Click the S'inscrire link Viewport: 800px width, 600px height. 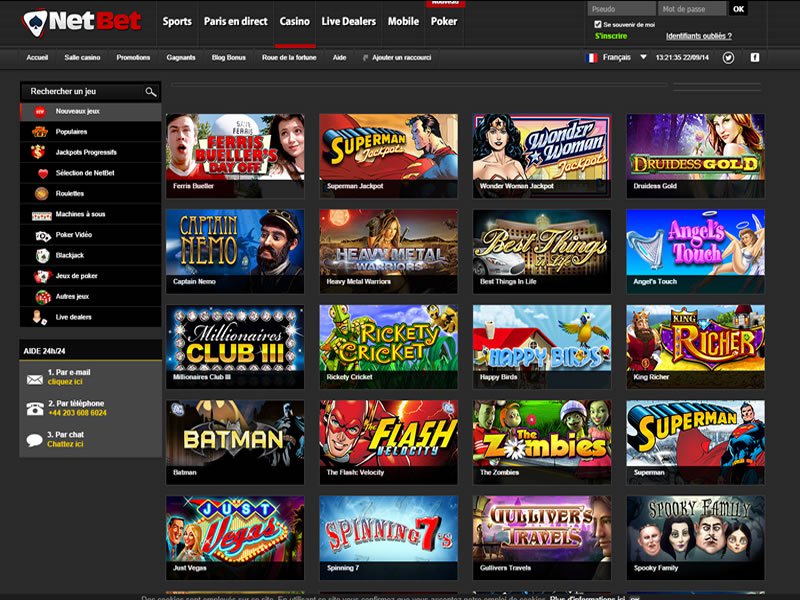(611, 36)
